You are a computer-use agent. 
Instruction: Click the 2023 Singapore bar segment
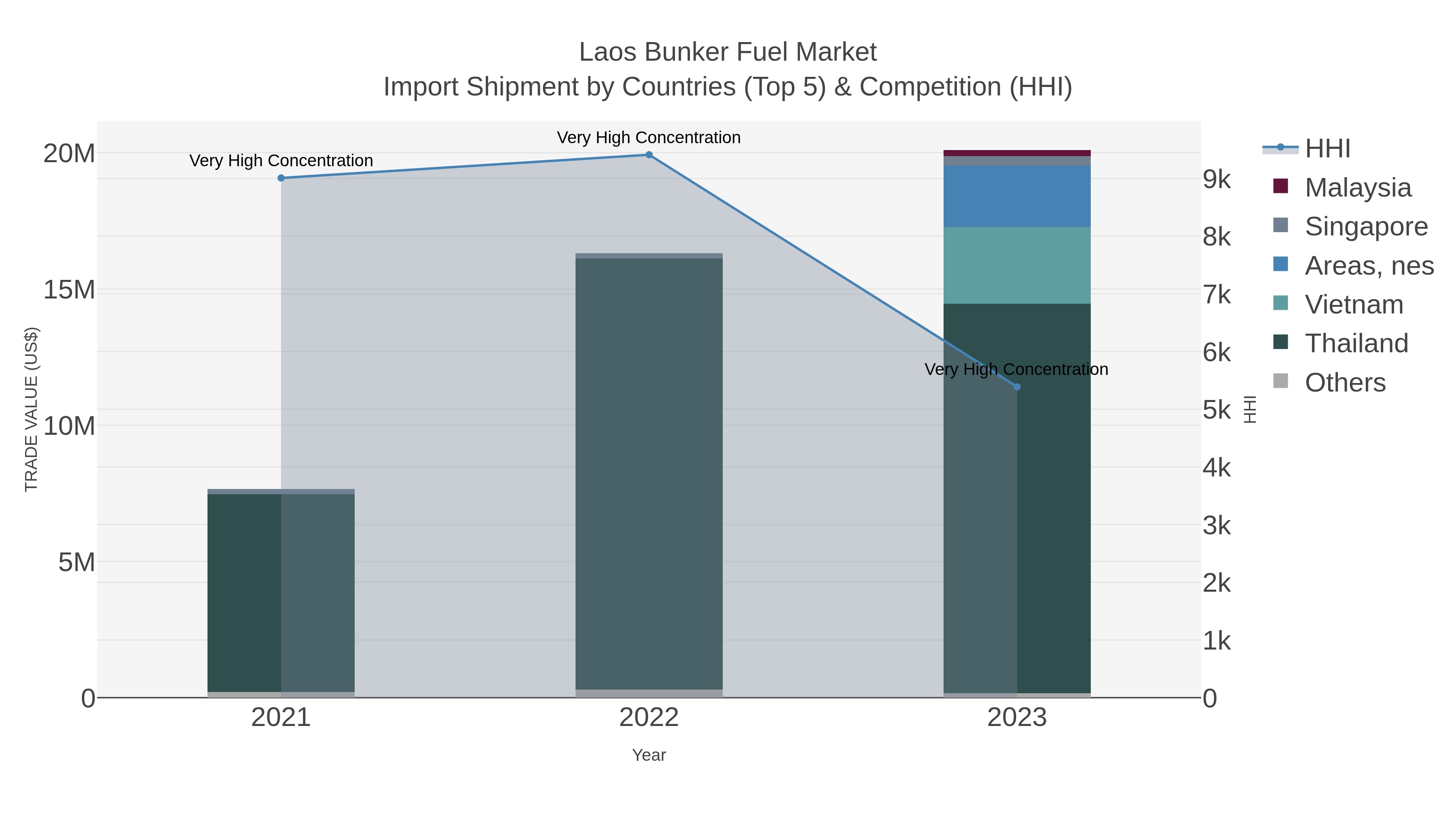1017,161
